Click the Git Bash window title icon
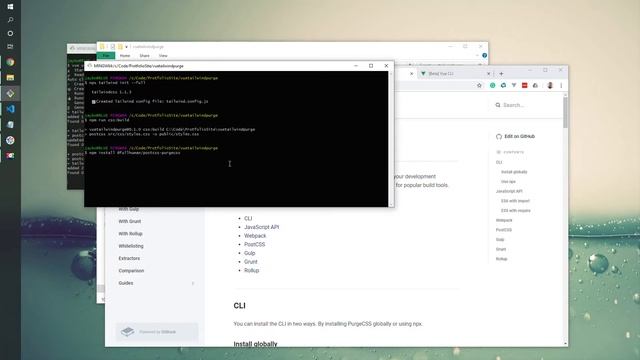This screenshot has width=640, height=360. pyautogui.click(x=89, y=66)
